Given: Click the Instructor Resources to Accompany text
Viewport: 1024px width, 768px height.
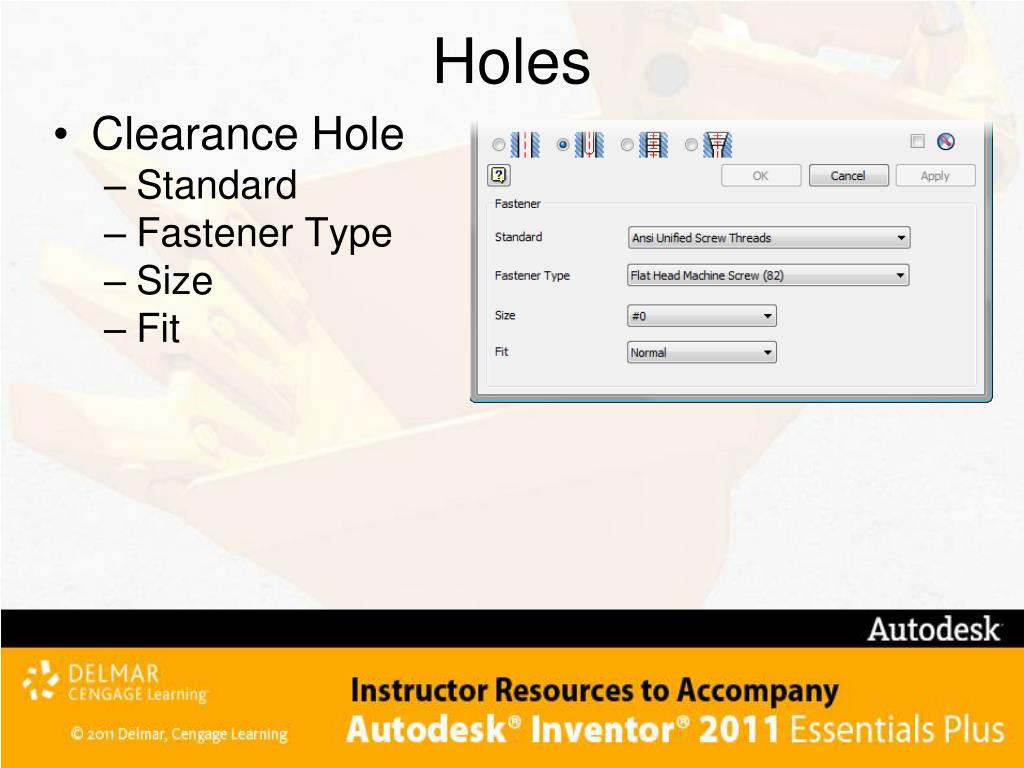Looking at the screenshot, I should point(594,691).
